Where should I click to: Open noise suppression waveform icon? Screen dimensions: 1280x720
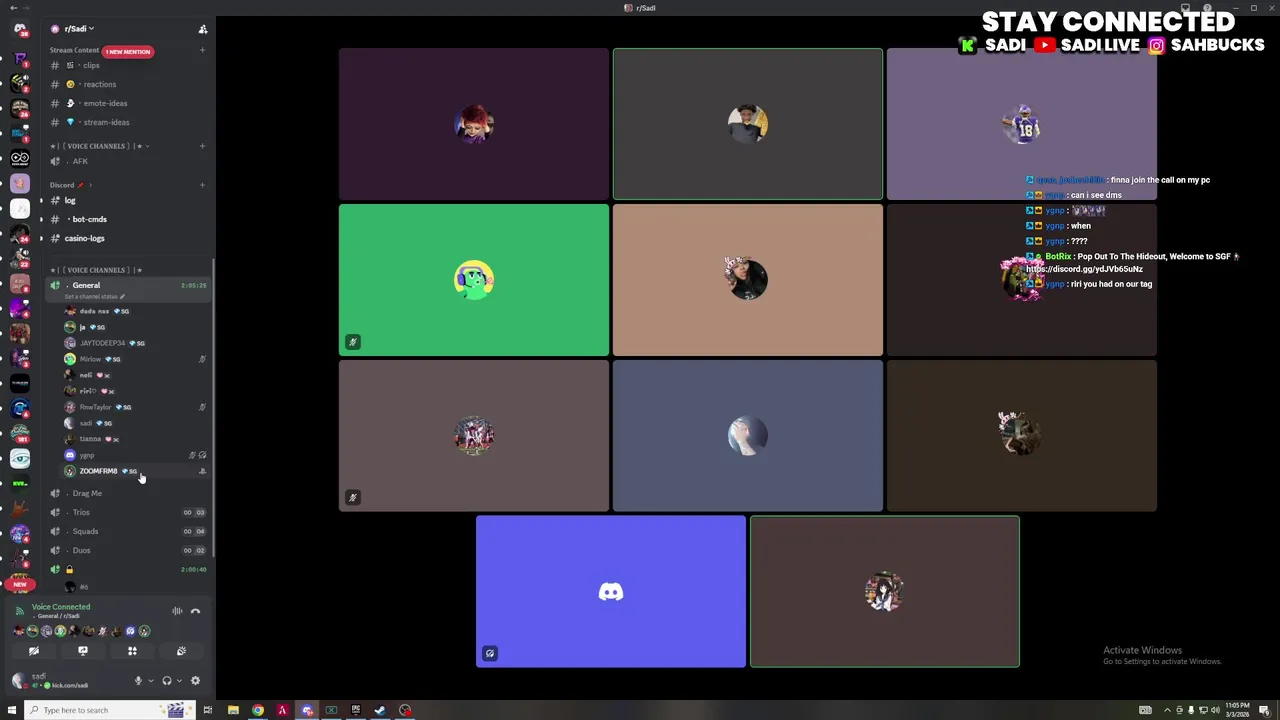(177, 611)
